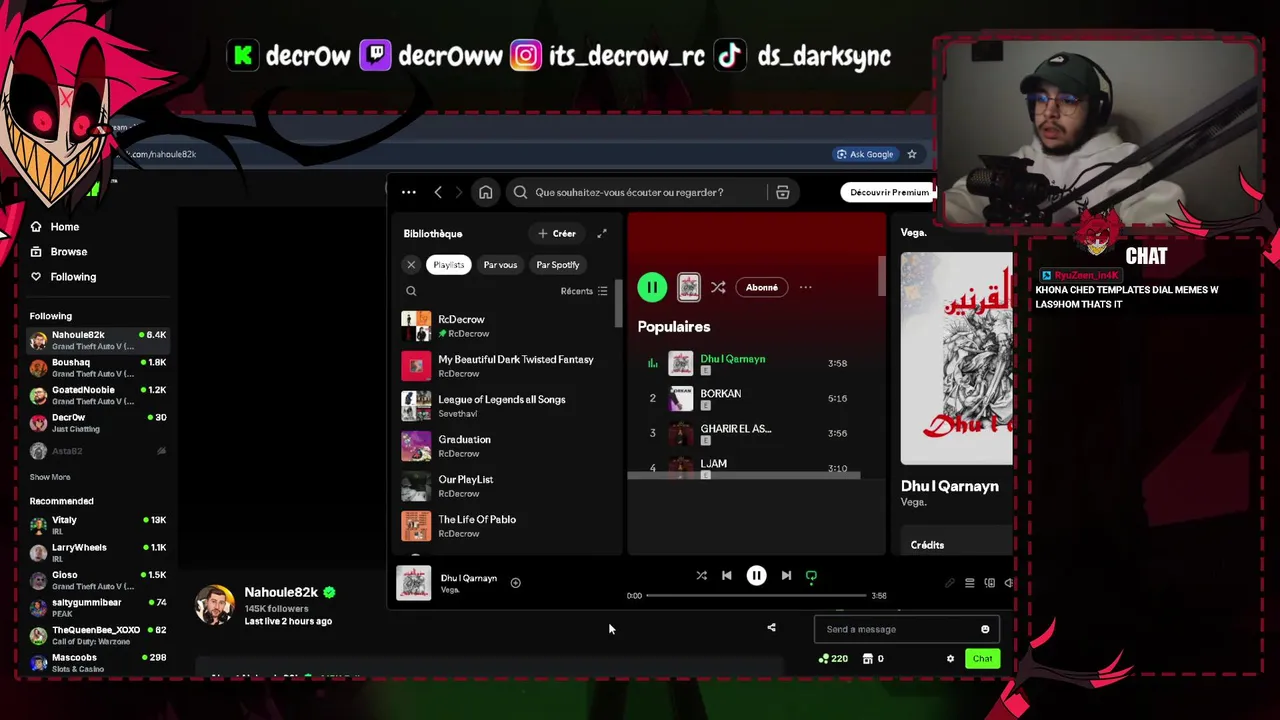
Task: Clear the library filter
Action: pos(411,265)
